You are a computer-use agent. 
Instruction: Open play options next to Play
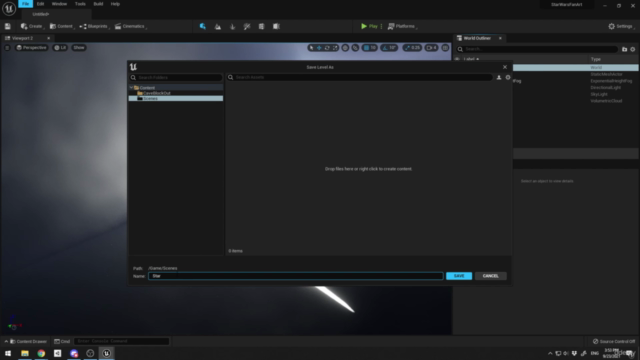coord(381,26)
